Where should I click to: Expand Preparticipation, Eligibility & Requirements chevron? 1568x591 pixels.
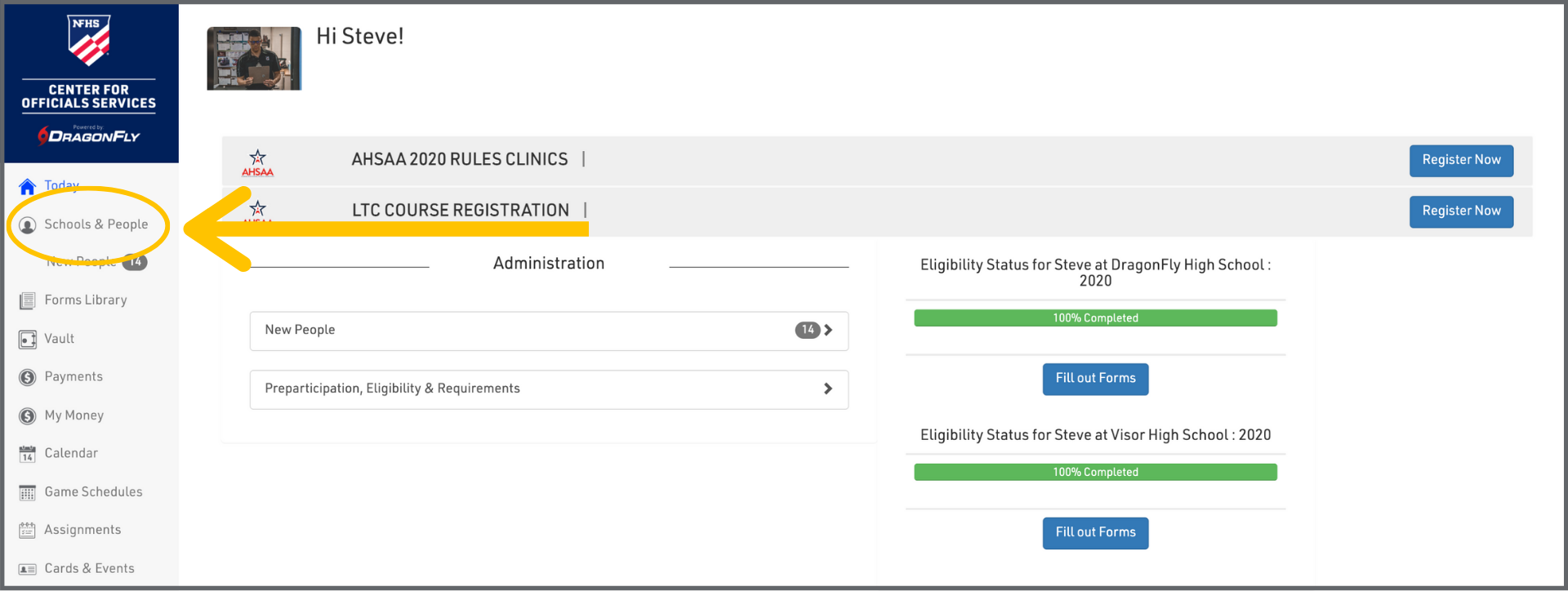tap(828, 389)
